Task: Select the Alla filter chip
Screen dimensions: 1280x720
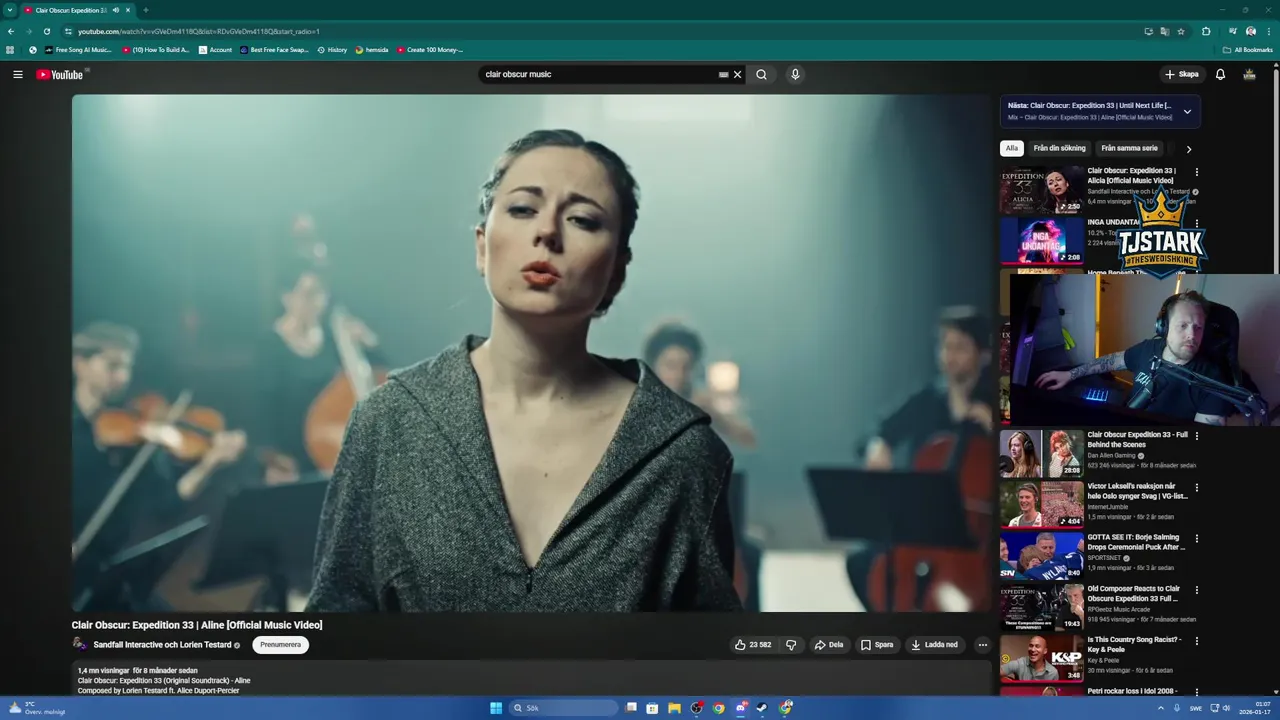Action: click(1012, 148)
